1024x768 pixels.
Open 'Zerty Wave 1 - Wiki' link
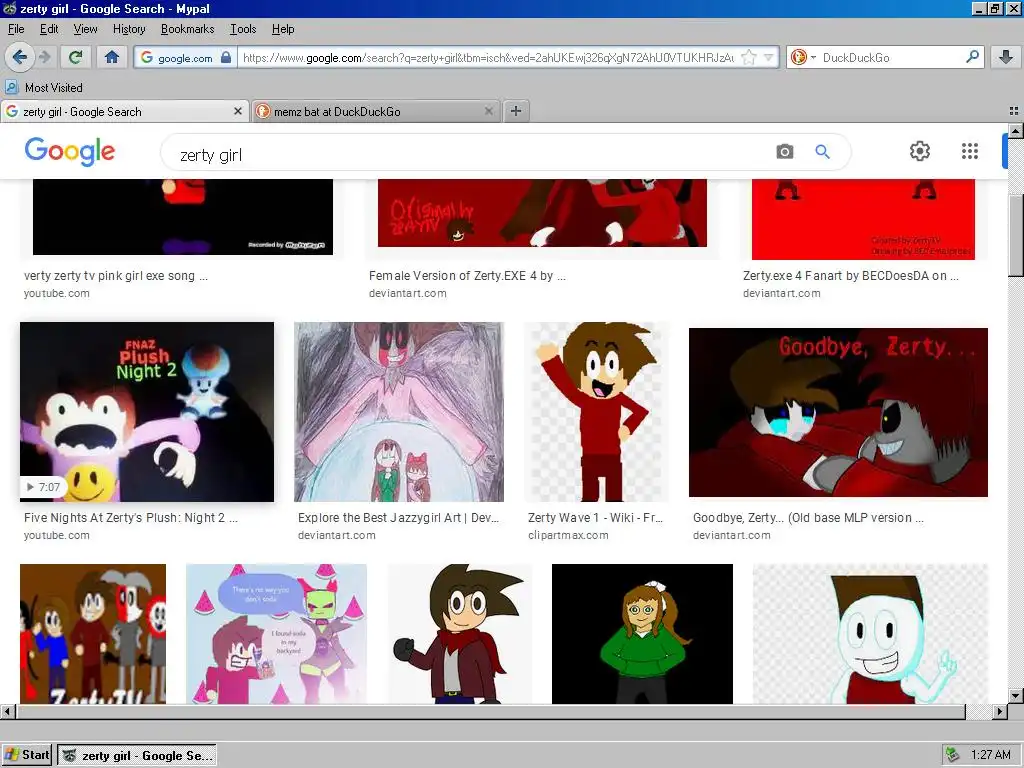pyautogui.click(x=595, y=518)
